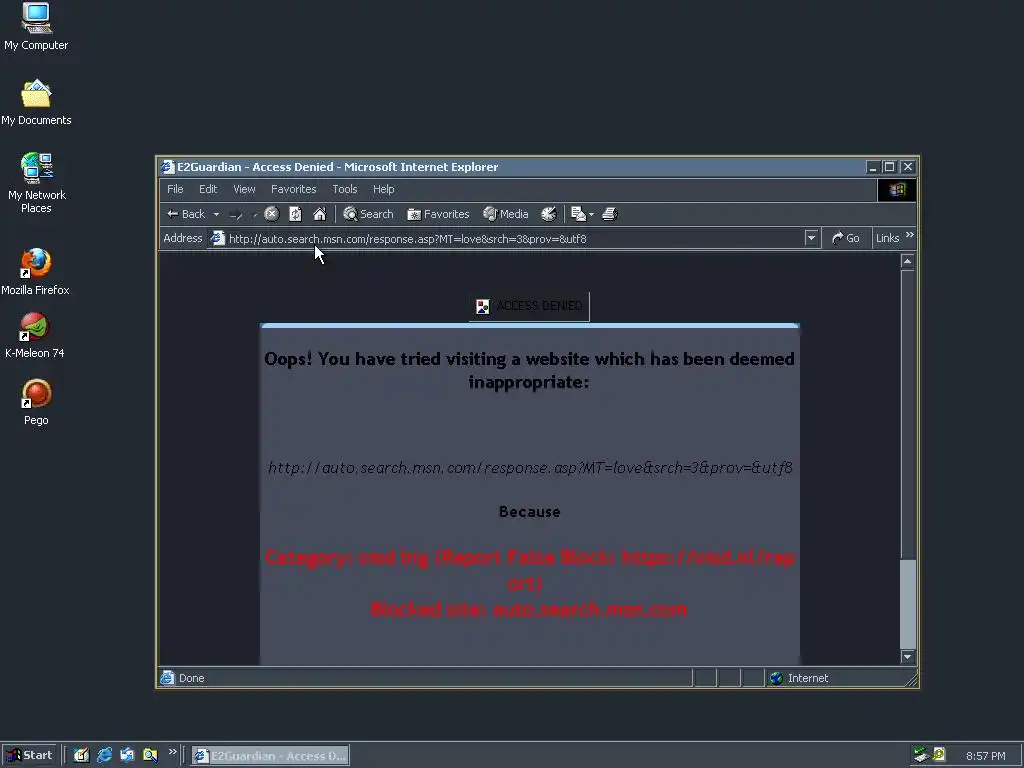Open My Computer desktop icon
The image size is (1024, 768).
(36, 27)
